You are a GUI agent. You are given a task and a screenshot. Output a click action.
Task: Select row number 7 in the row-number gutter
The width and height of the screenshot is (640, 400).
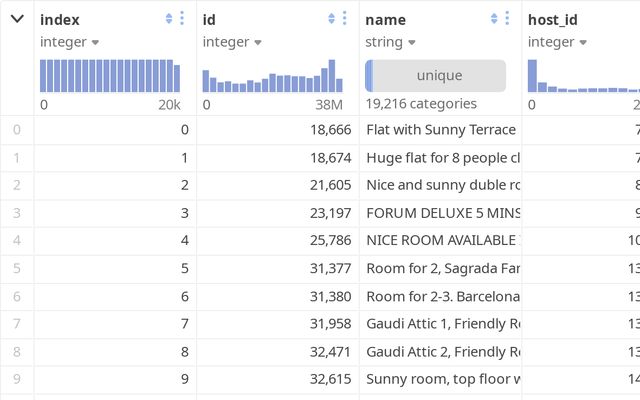[17, 324]
